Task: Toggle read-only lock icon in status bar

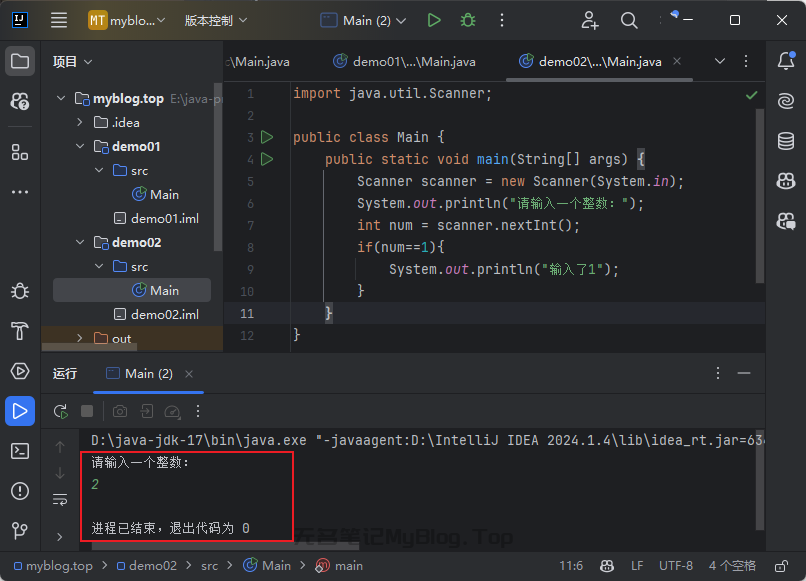Action: click(x=781, y=566)
